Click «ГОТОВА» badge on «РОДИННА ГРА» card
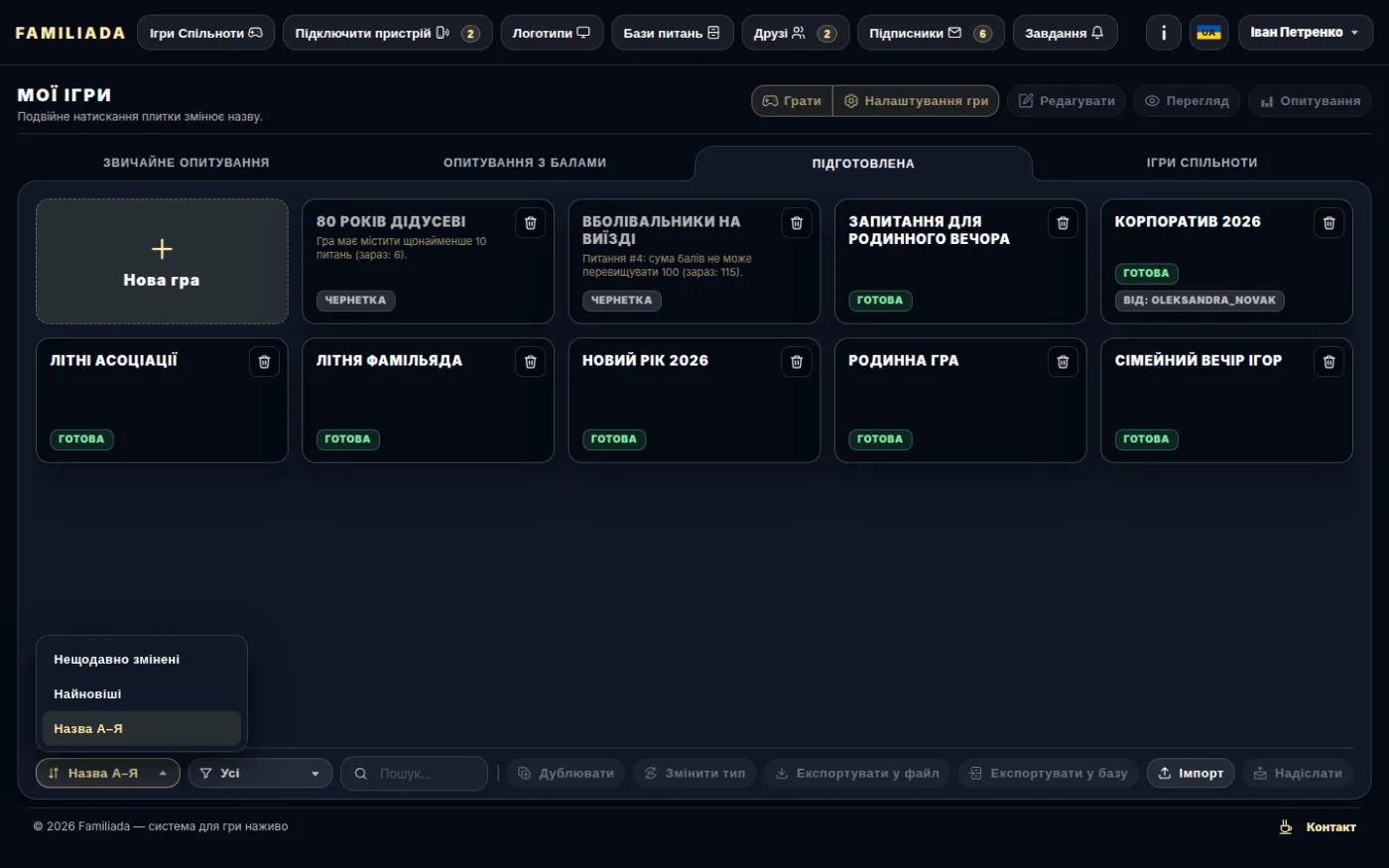 coord(880,439)
